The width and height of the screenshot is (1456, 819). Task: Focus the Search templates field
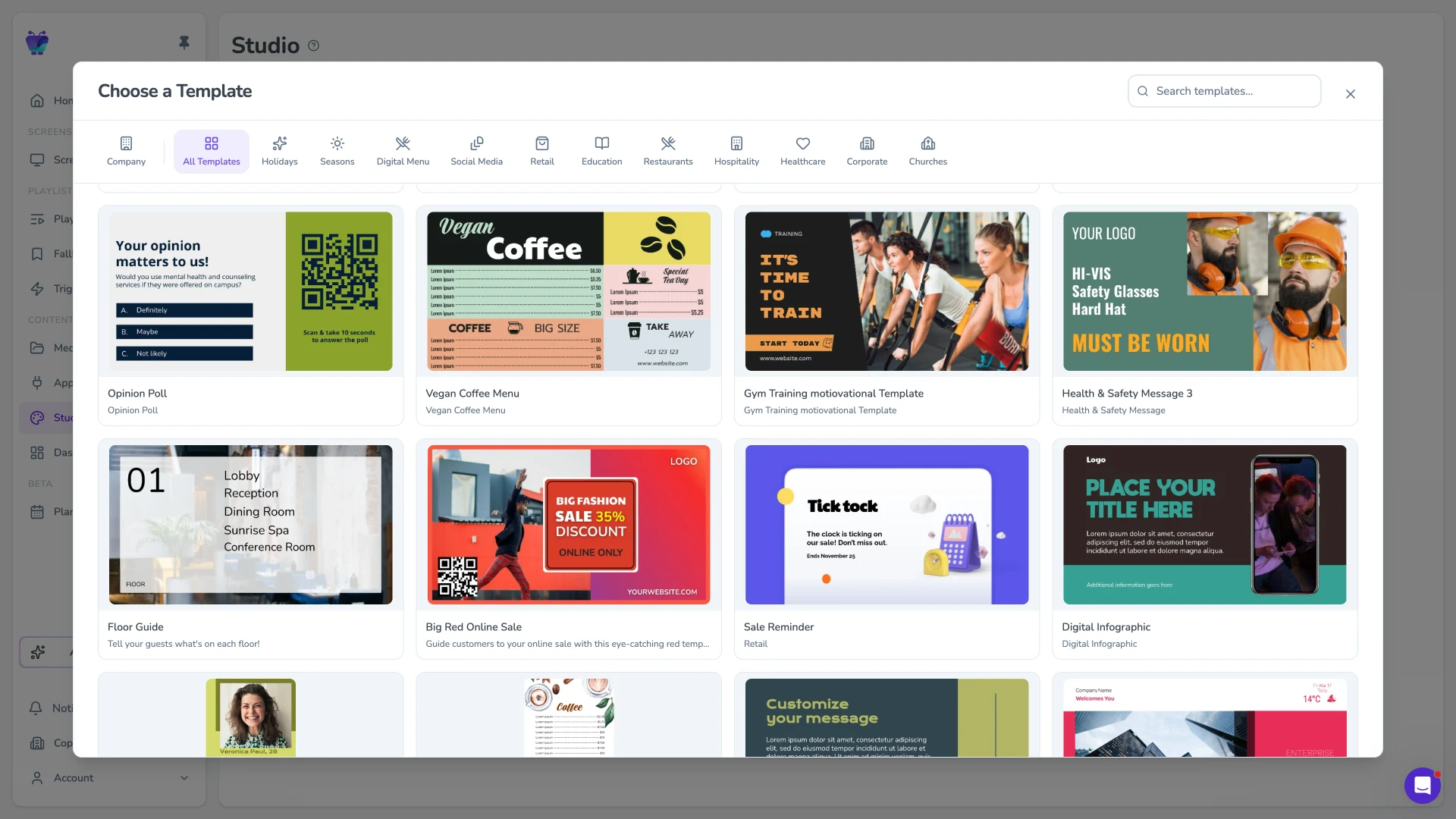[x=1224, y=91]
